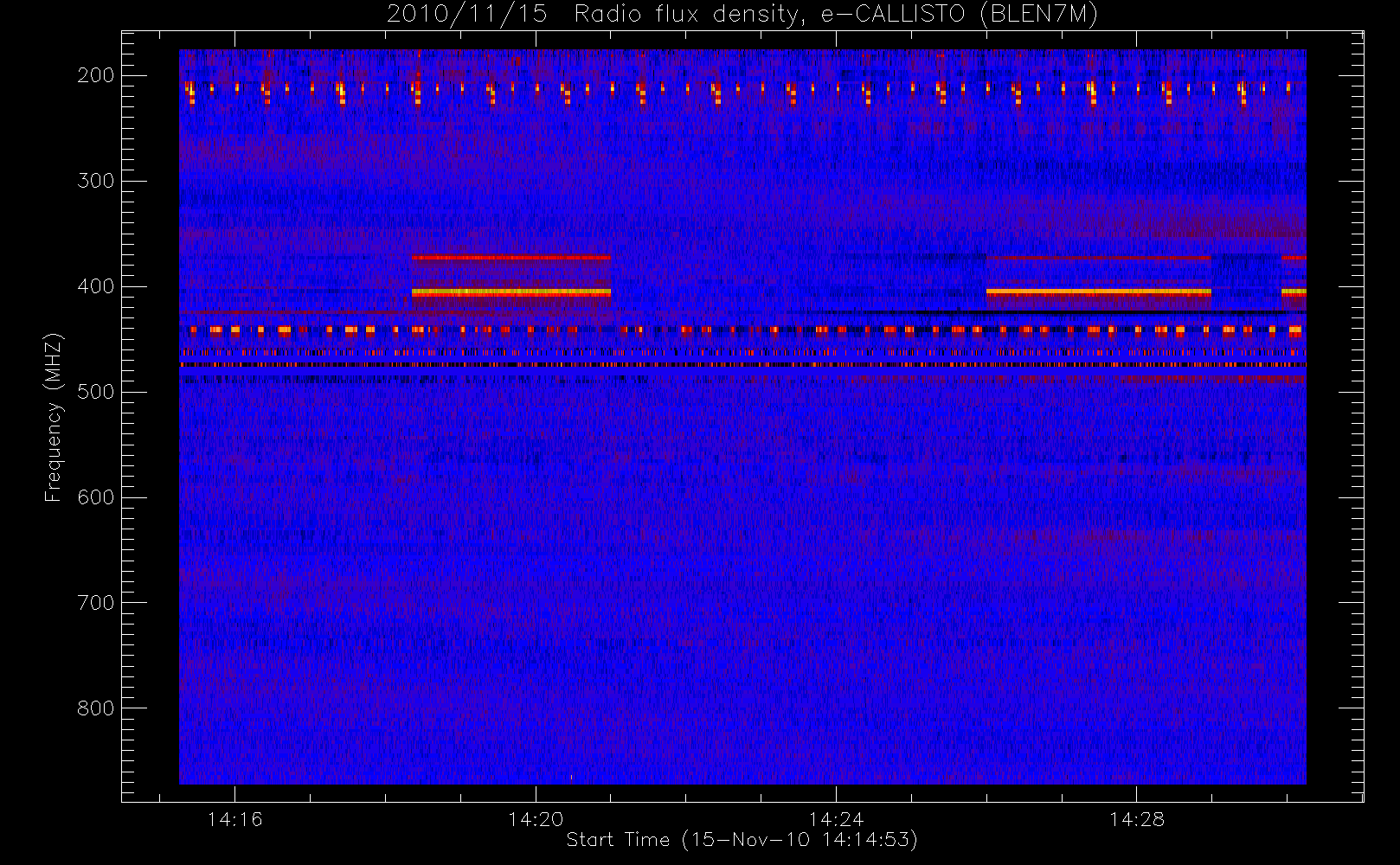Click the plot title "Radio flux density, e-CALLISTO (BLEN7M)"
The height and width of the screenshot is (865, 1400).
[x=836, y=15]
